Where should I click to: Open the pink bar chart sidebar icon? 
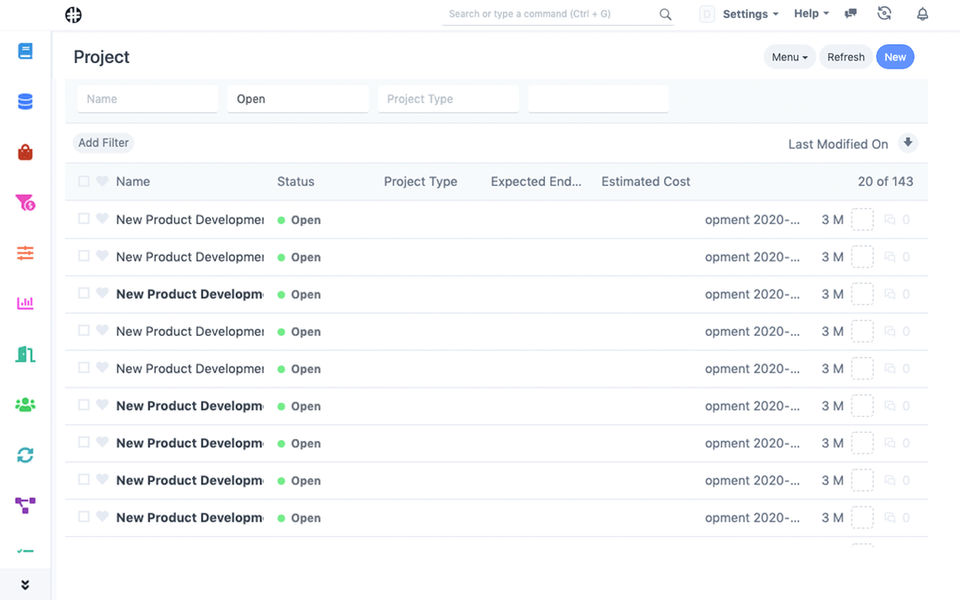(x=25, y=303)
